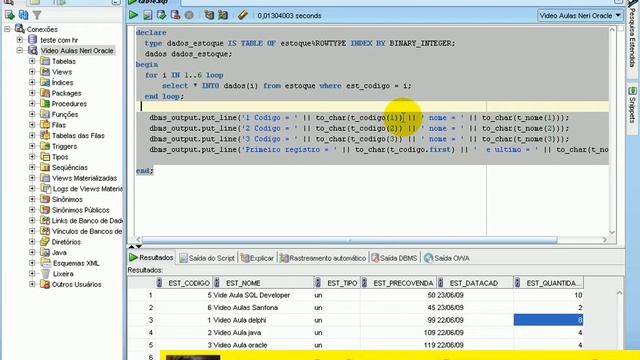Expand the Procedures node

coord(32,104)
